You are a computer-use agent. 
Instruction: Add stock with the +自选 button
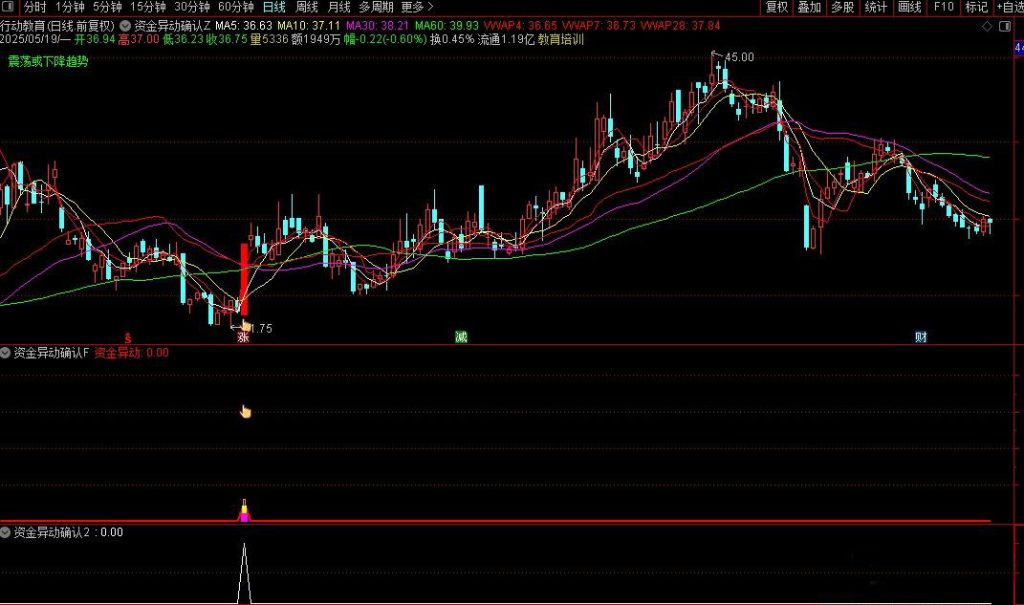[1008, 7]
